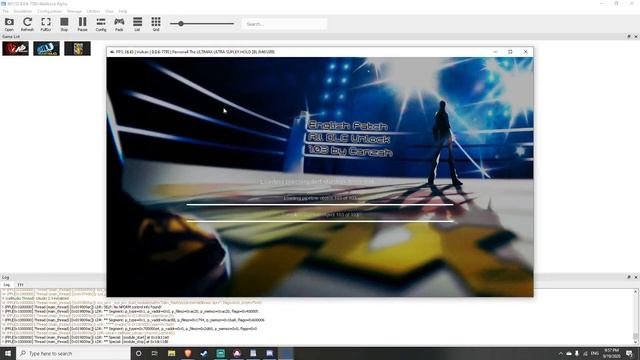Click the taskbar 'Type here to search' box
Viewport: 640px width, 360px height.
click(73, 353)
